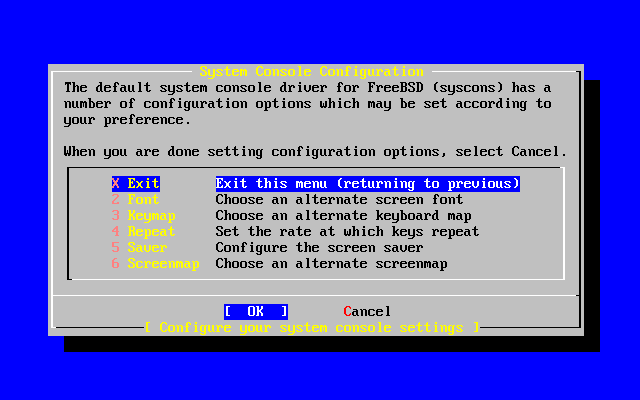
Task: Click 'Exit this menu (returning to previous)' description
Action: point(367,184)
